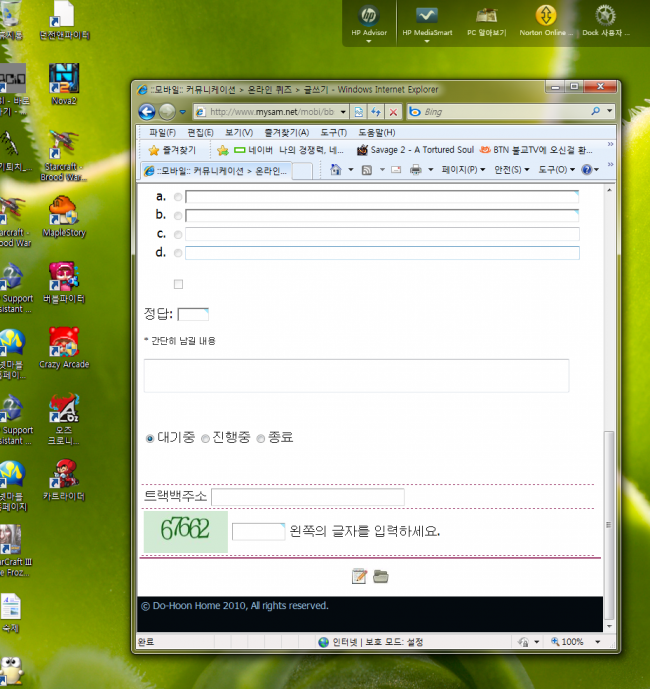Click the write post pencil icon
The height and width of the screenshot is (689, 650).
360,576
